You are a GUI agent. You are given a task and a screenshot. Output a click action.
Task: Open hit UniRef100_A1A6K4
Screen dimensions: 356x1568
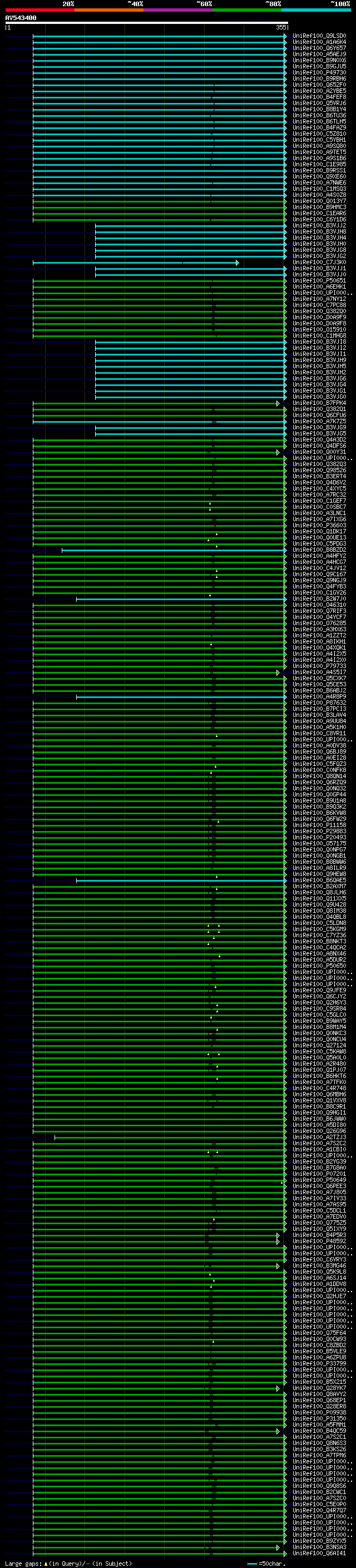[x=319, y=42]
